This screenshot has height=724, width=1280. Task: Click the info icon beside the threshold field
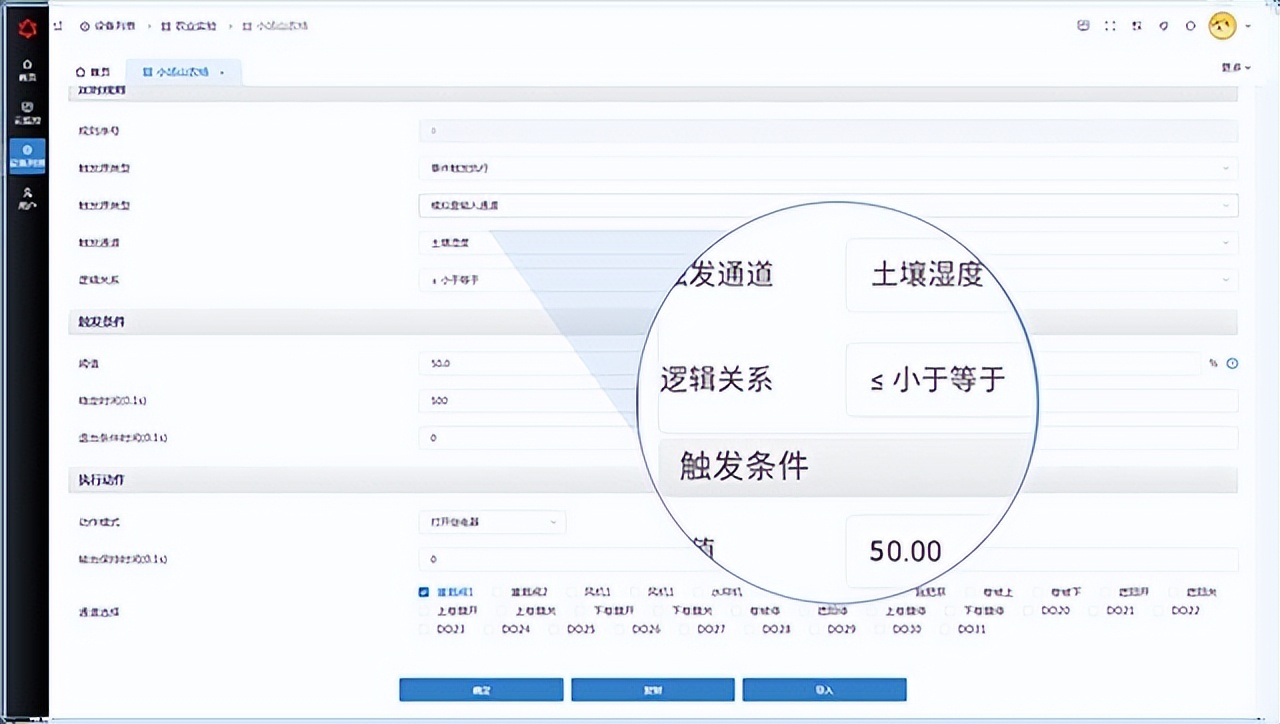1233,364
